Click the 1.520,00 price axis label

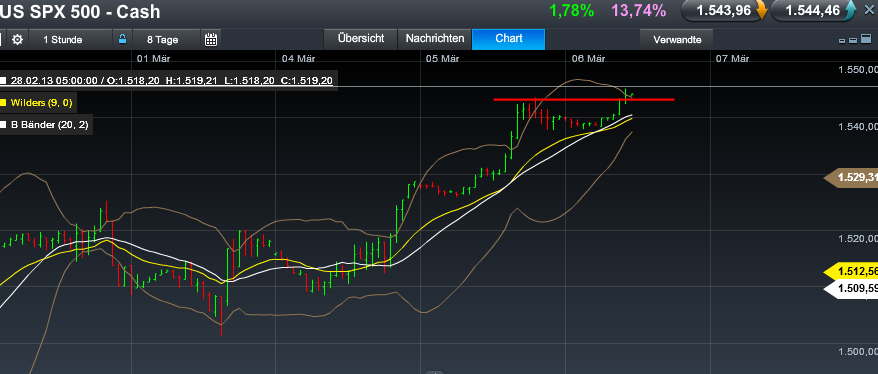pyautogui.click(x=857, y=239)
